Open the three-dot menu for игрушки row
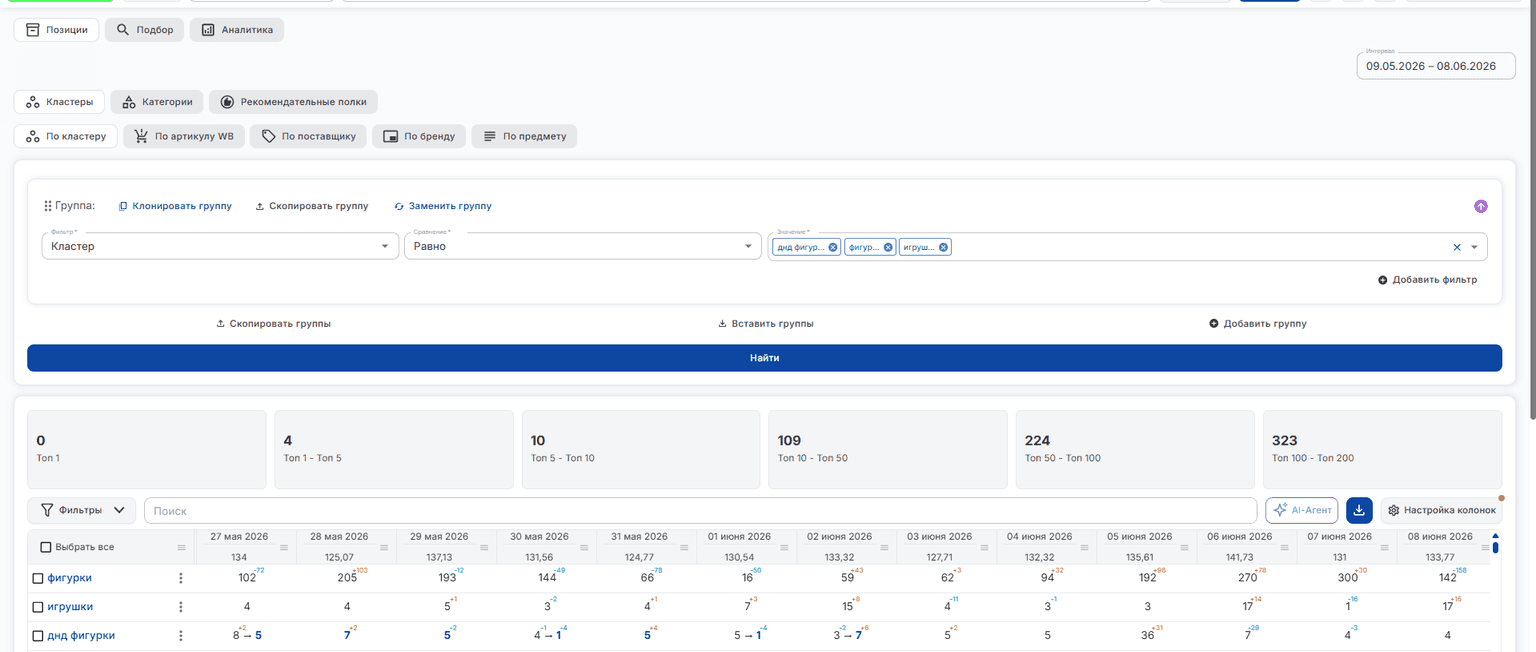This screenshot has height=652, width=1536. (181, 607)
